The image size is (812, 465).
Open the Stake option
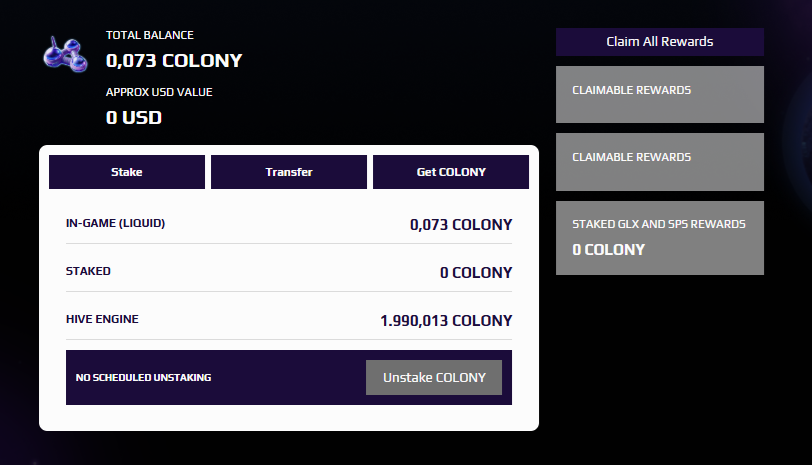point(127,172)
